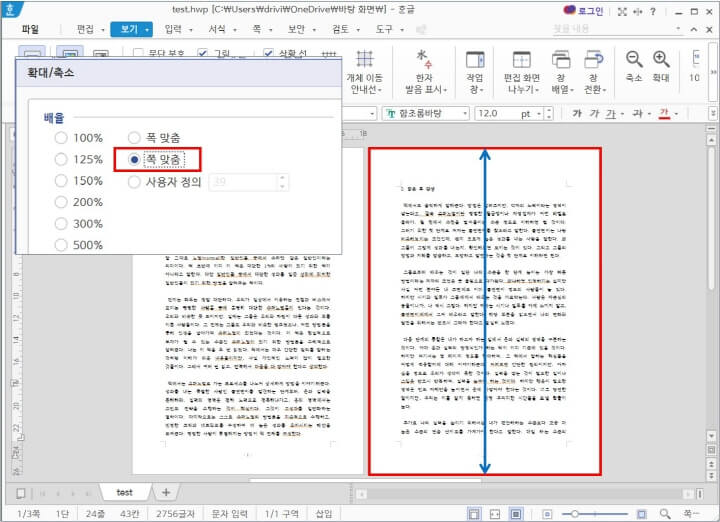Image resolution: width=720 pixels, height=522 pixels.
Task: Apply underline with the underlined 가 icon
Action: tap(610, 113)
